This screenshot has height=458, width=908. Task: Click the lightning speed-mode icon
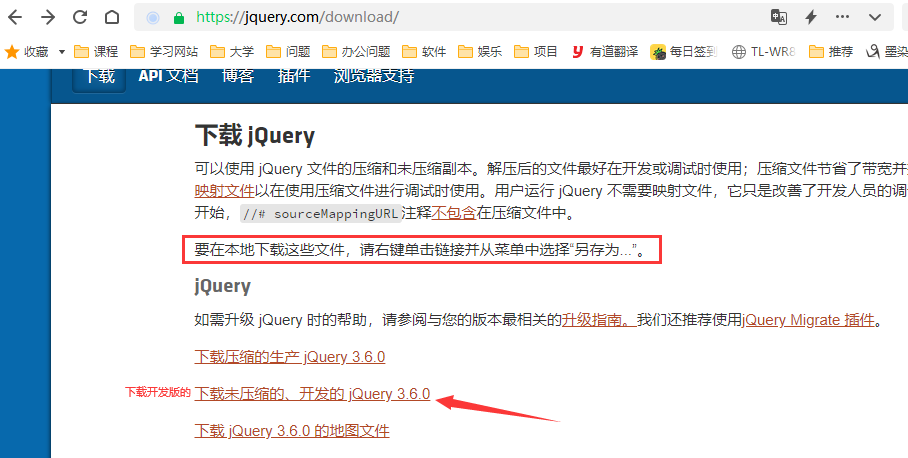(811, 17)
